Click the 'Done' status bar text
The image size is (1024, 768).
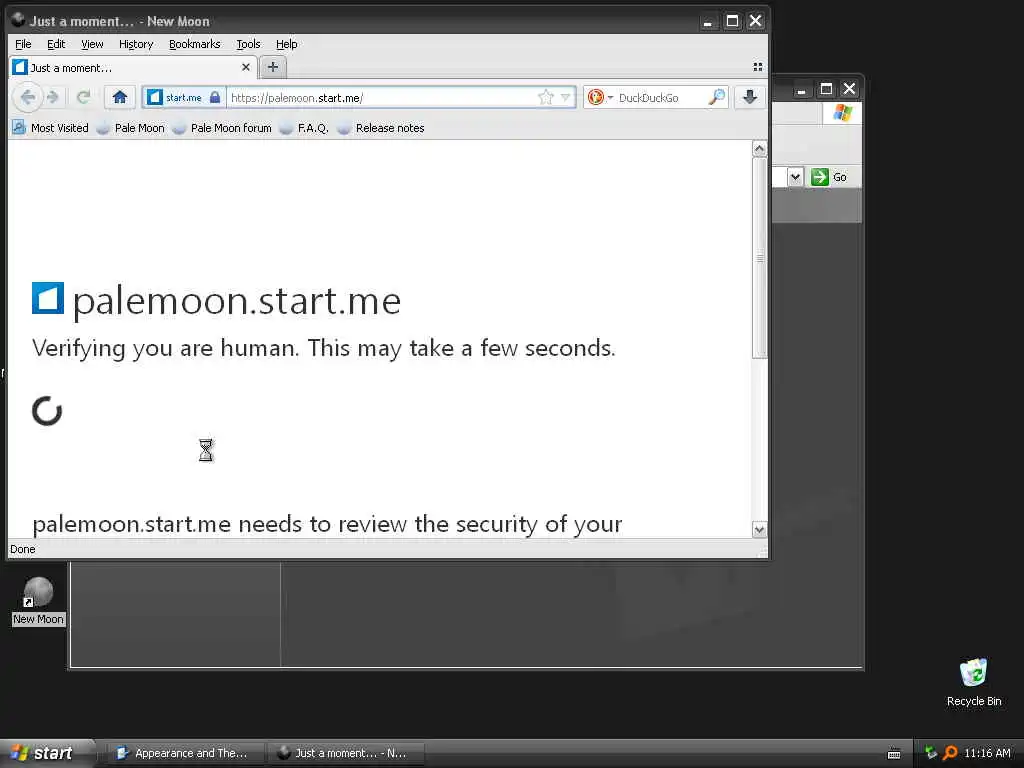click(23, 549)
